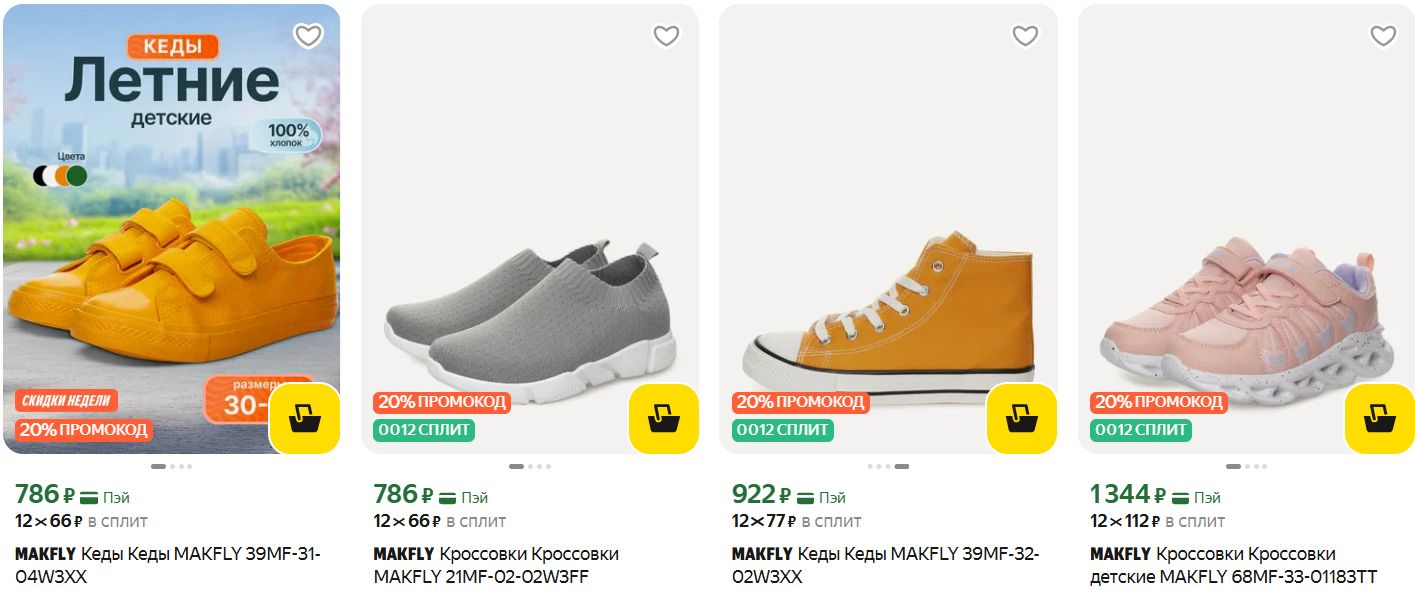Click the orange high-top sneaker image
Image resolution: width=1415 pixels, height=590 pixels.
pyautogui.click(x=888, y=310)
